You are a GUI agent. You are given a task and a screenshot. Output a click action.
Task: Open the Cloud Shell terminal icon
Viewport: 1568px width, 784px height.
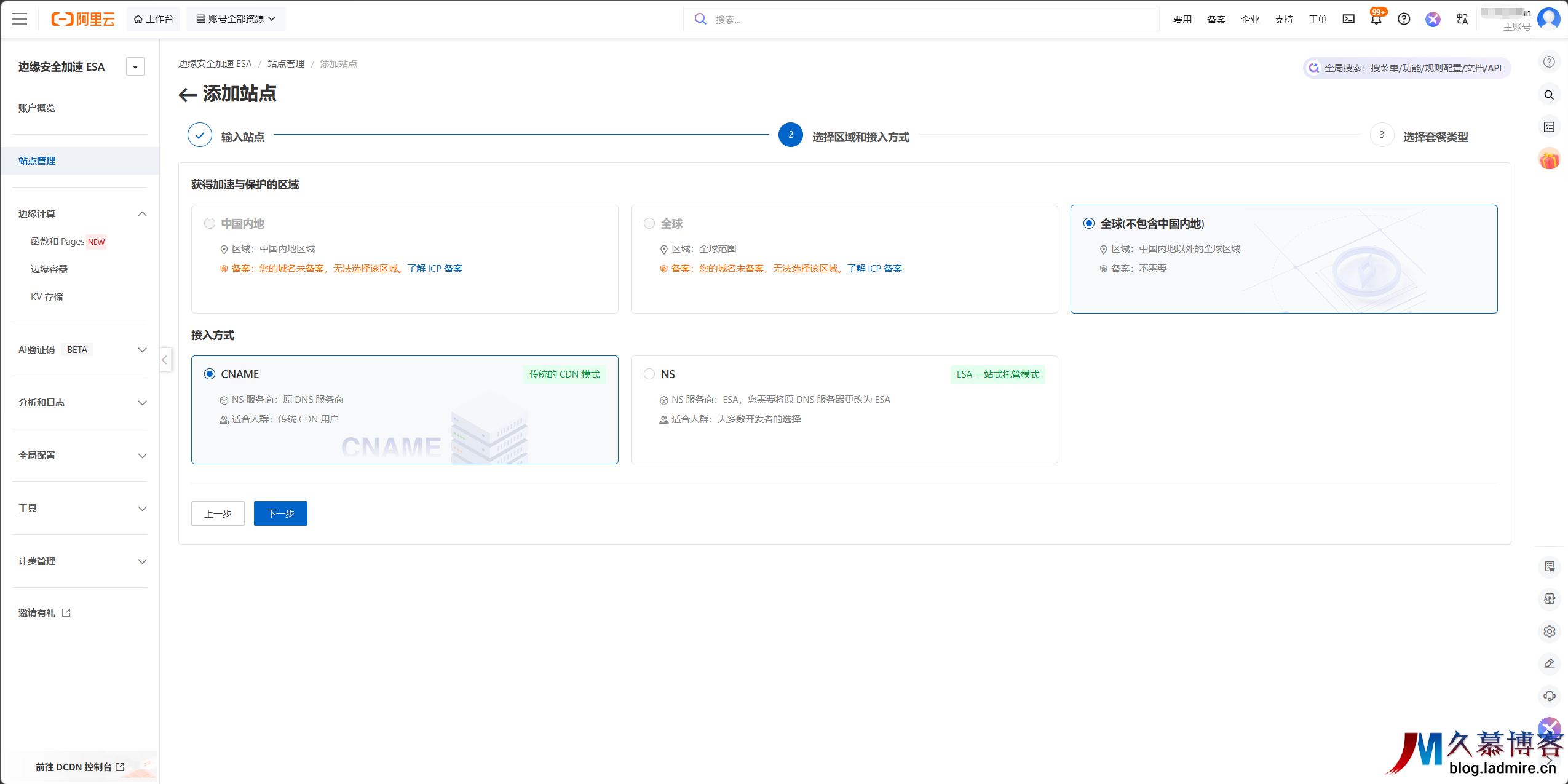[1348, 19]
